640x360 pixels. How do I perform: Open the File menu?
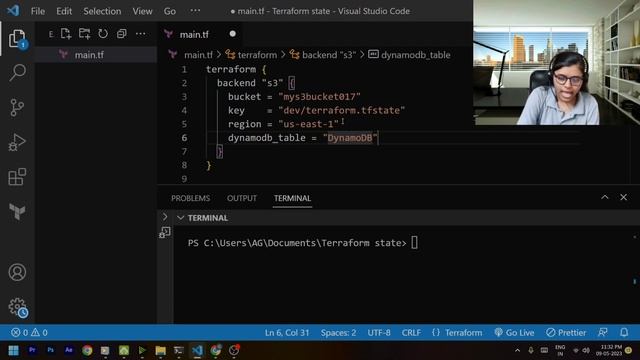38,11
